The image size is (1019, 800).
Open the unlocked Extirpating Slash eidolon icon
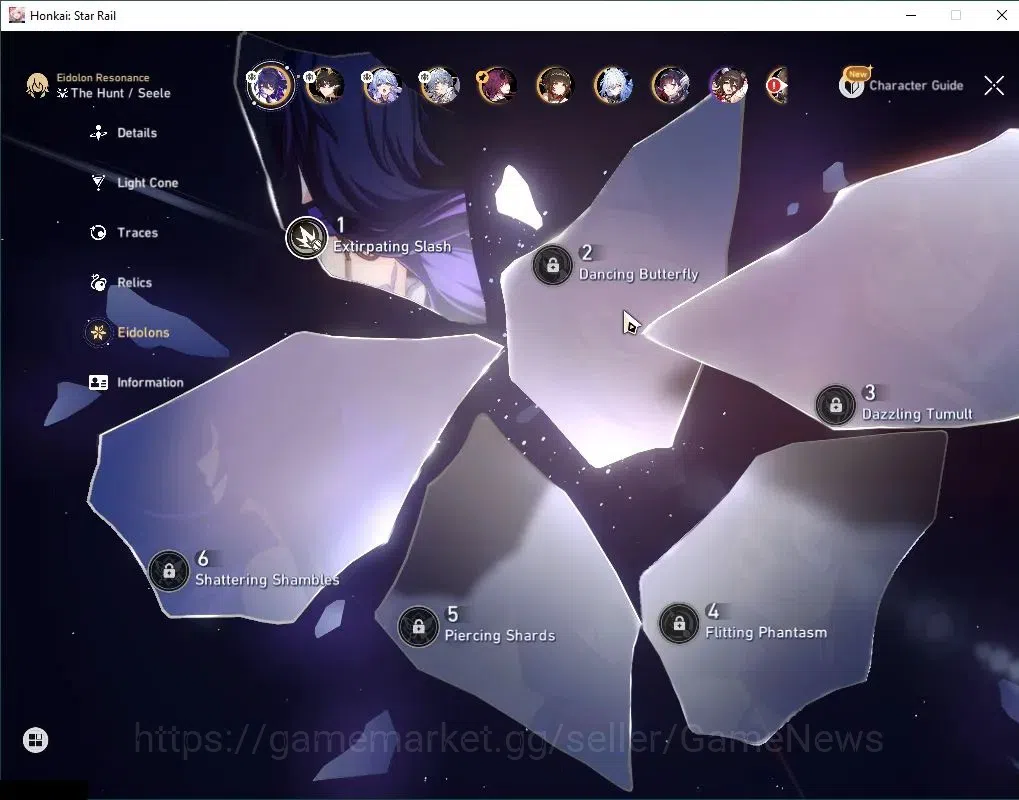click(306, 238)
